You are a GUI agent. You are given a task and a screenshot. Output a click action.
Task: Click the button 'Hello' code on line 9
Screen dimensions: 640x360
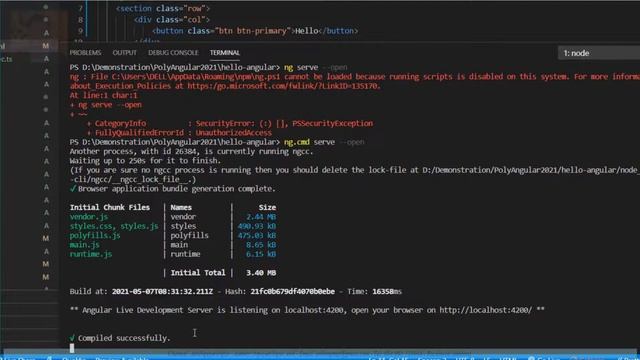coord(255,31)
